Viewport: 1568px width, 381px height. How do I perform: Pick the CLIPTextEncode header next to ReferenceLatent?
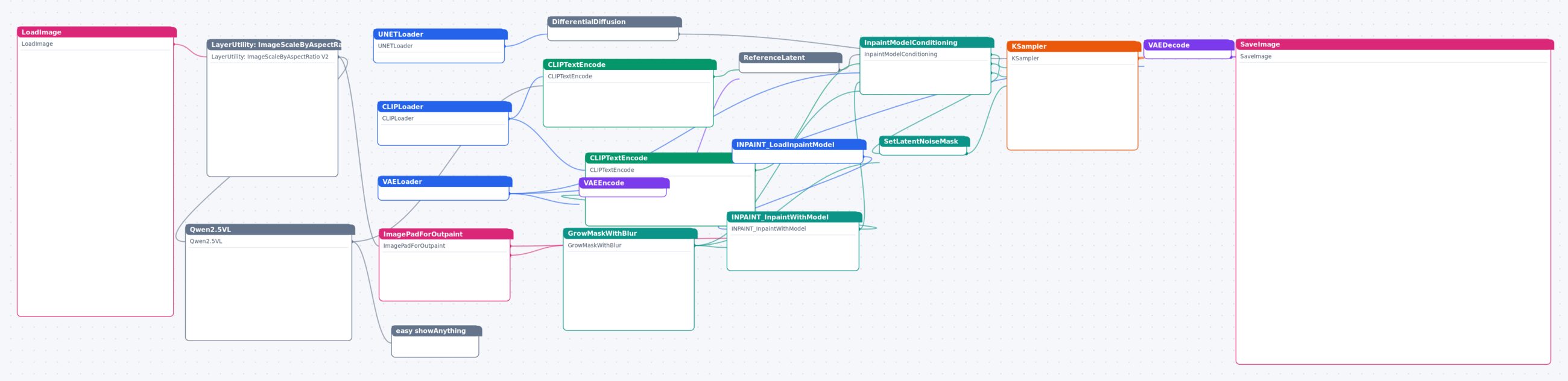[x=630, y=65]
